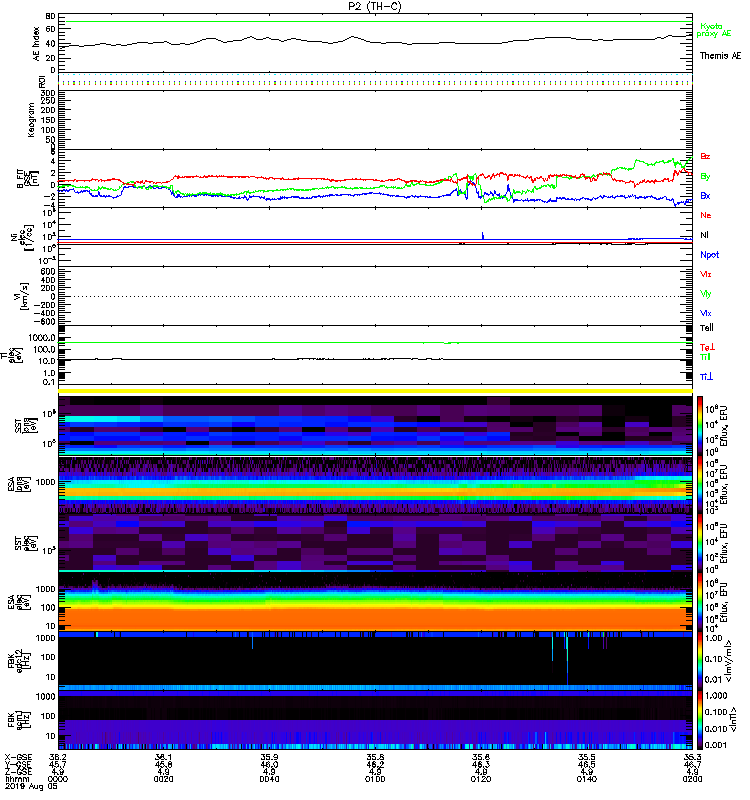
Task: Click the green 'By' legend label
Action: 705,176
